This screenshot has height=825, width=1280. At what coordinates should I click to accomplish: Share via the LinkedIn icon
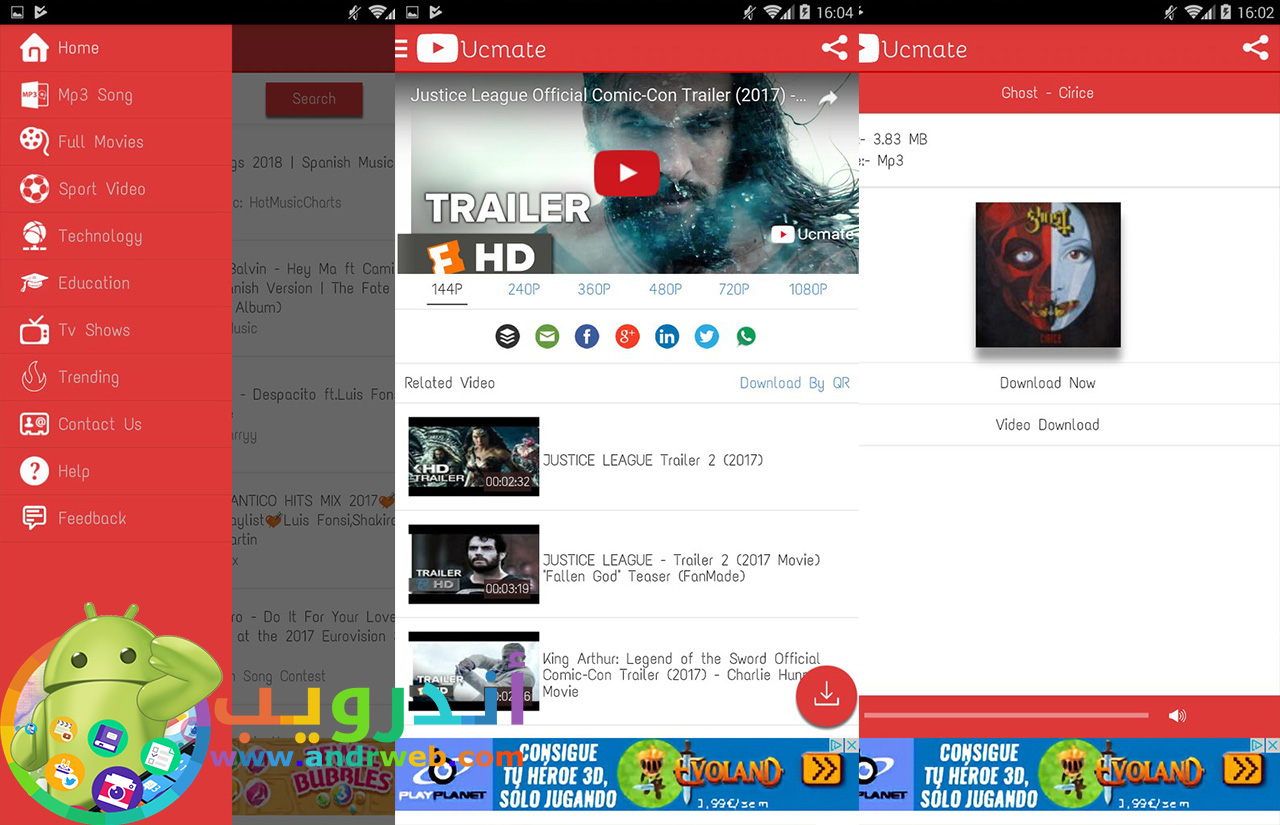tap(667, 336)
